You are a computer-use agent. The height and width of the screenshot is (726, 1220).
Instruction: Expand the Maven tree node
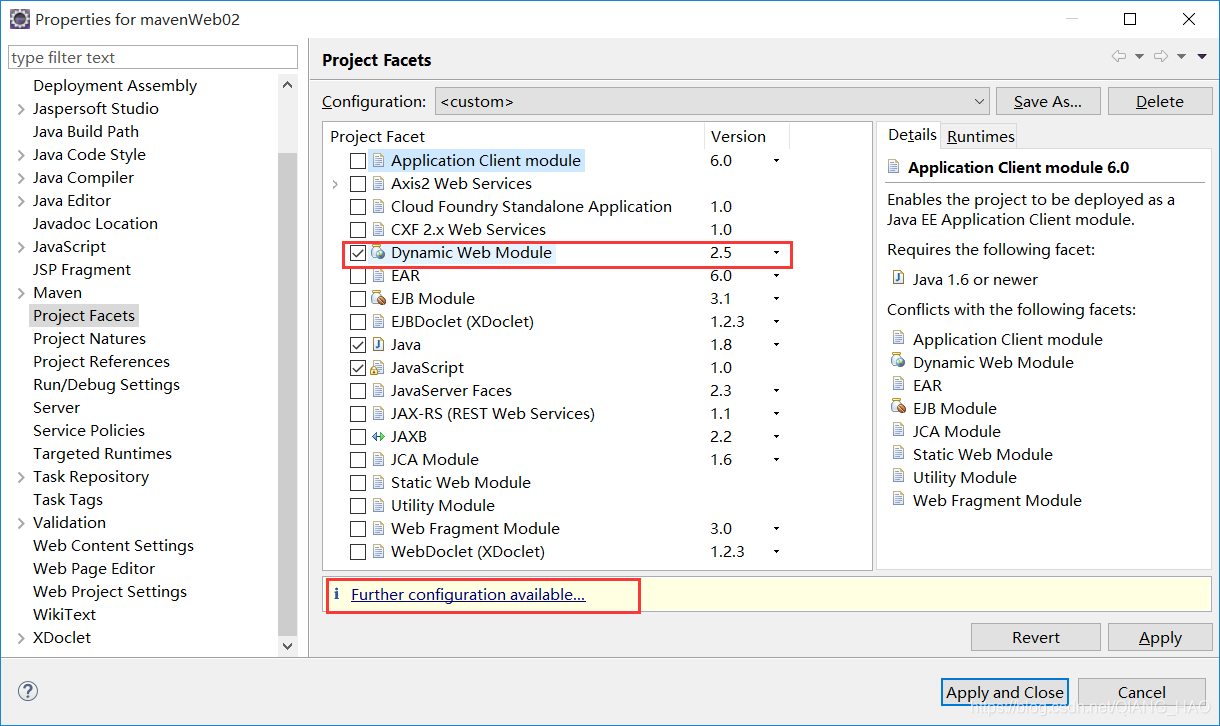[21, 293]
